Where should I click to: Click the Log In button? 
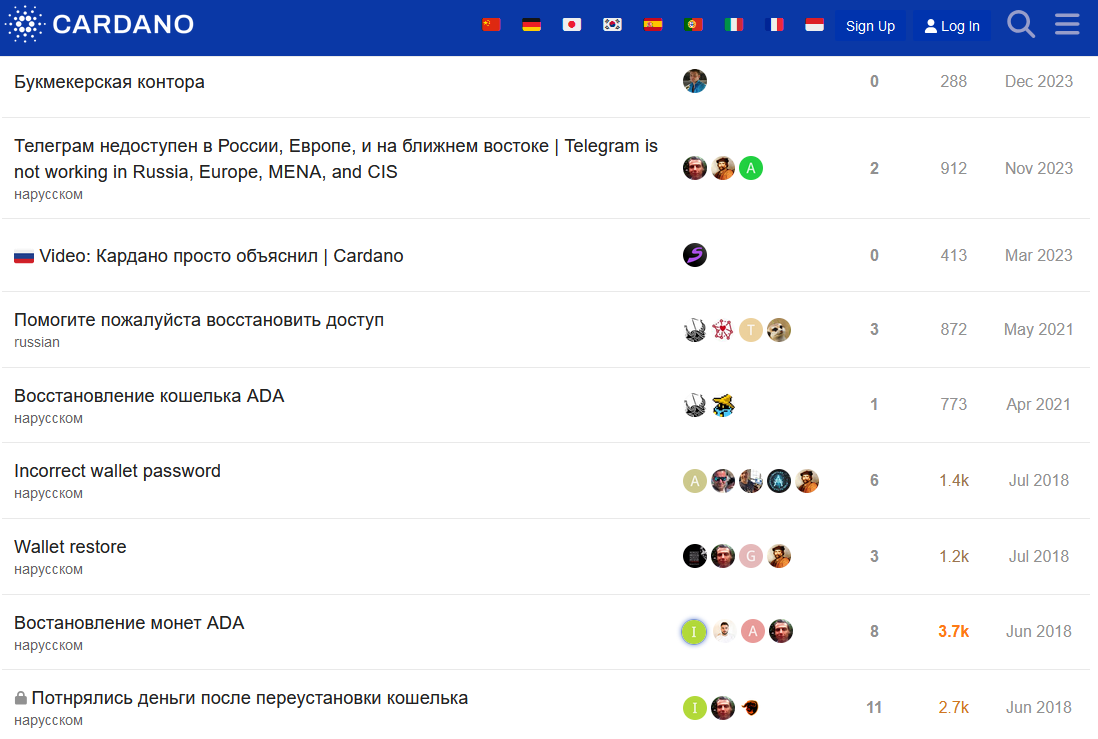(x=952, y=26)
